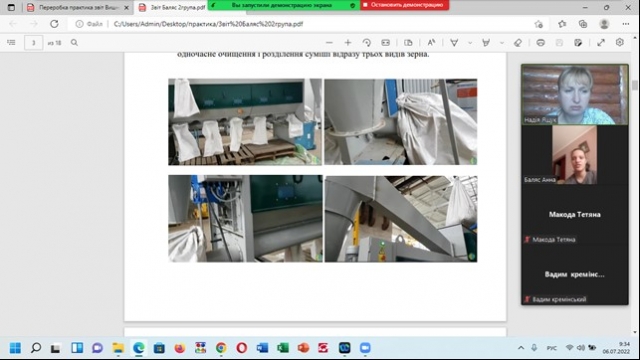Launch Firefox from the taskbar
Screen dimensions: 640x360
point(180,348)
